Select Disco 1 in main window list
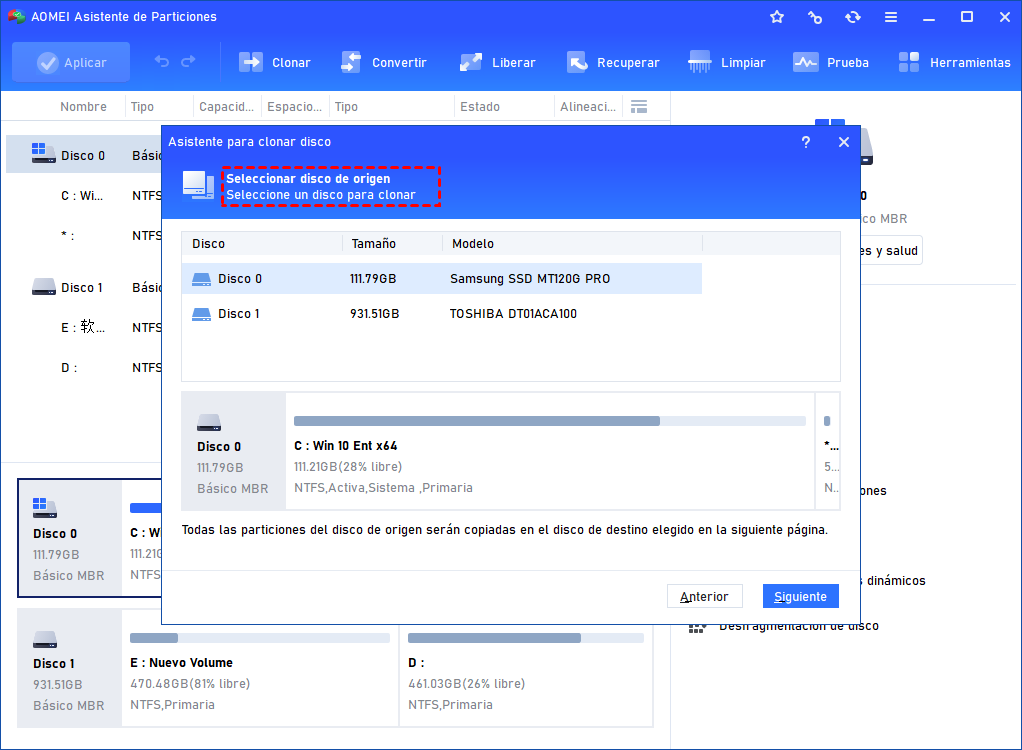 (83, 287)
